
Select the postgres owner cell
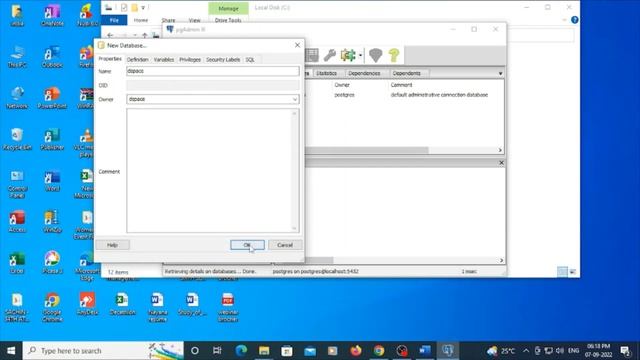(x=344, y=95)
